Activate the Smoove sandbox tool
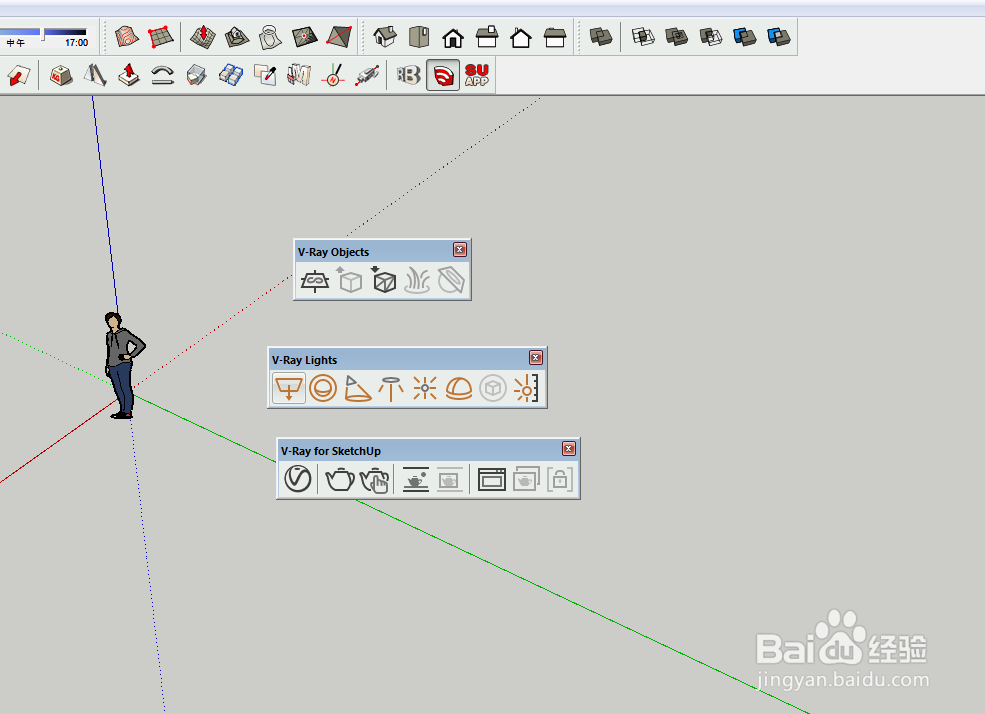Image resolution: width=985 pixels, height=714 pixels. (203, 37)
